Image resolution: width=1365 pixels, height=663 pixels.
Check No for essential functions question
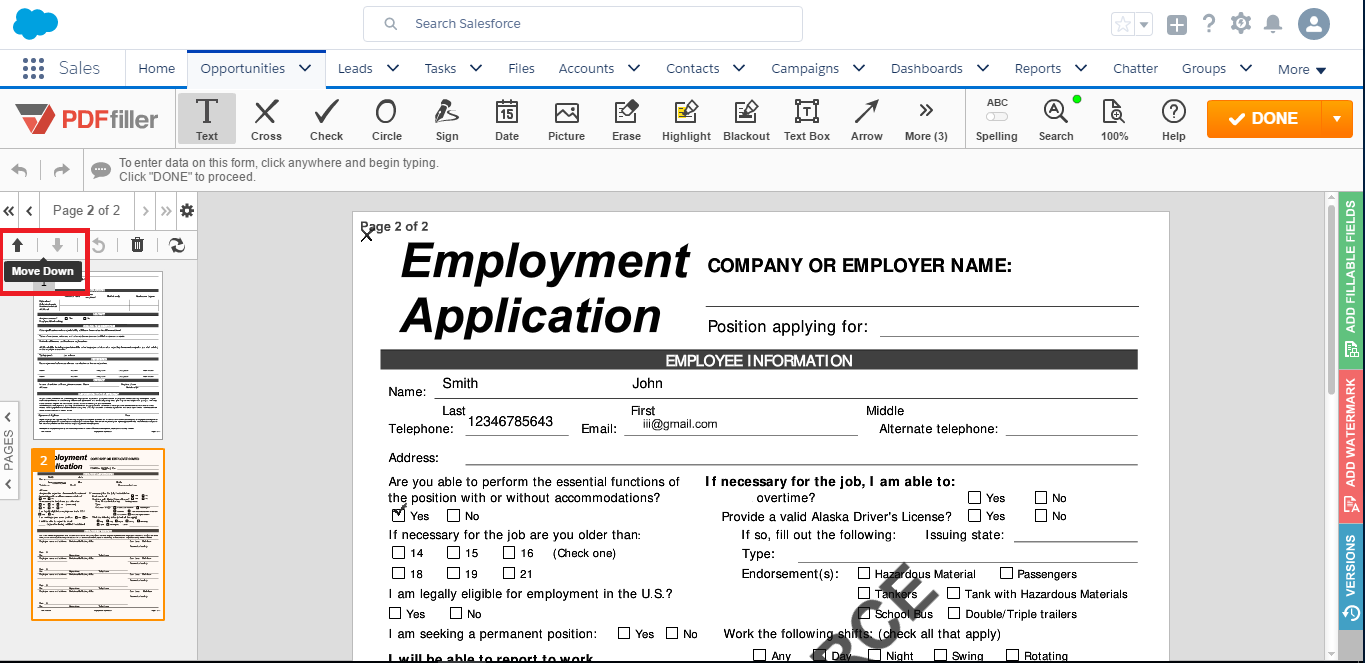click(x=453, y=516)
